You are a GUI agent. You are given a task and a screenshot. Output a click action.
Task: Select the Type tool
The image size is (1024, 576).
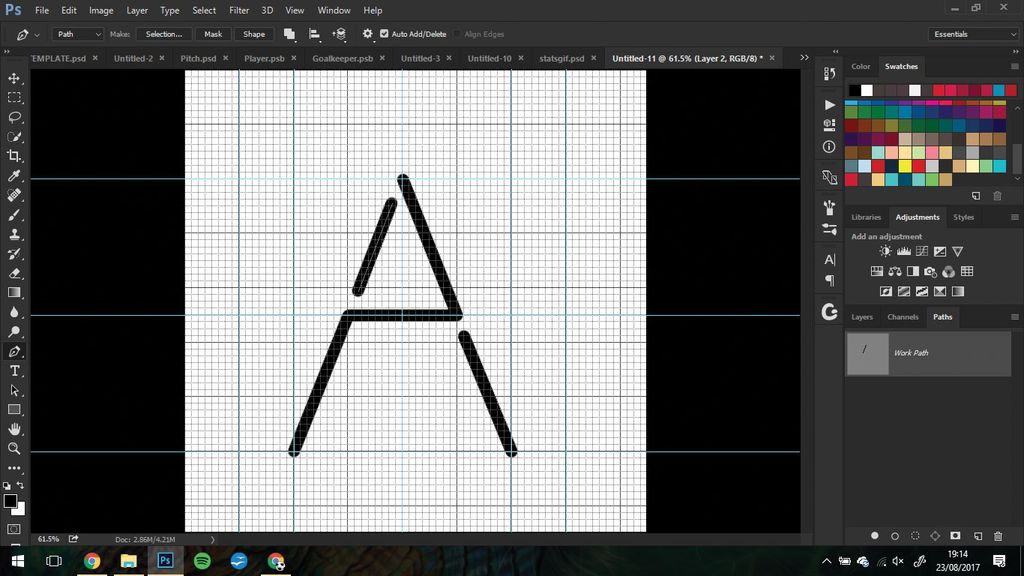(x=13, y=370)
